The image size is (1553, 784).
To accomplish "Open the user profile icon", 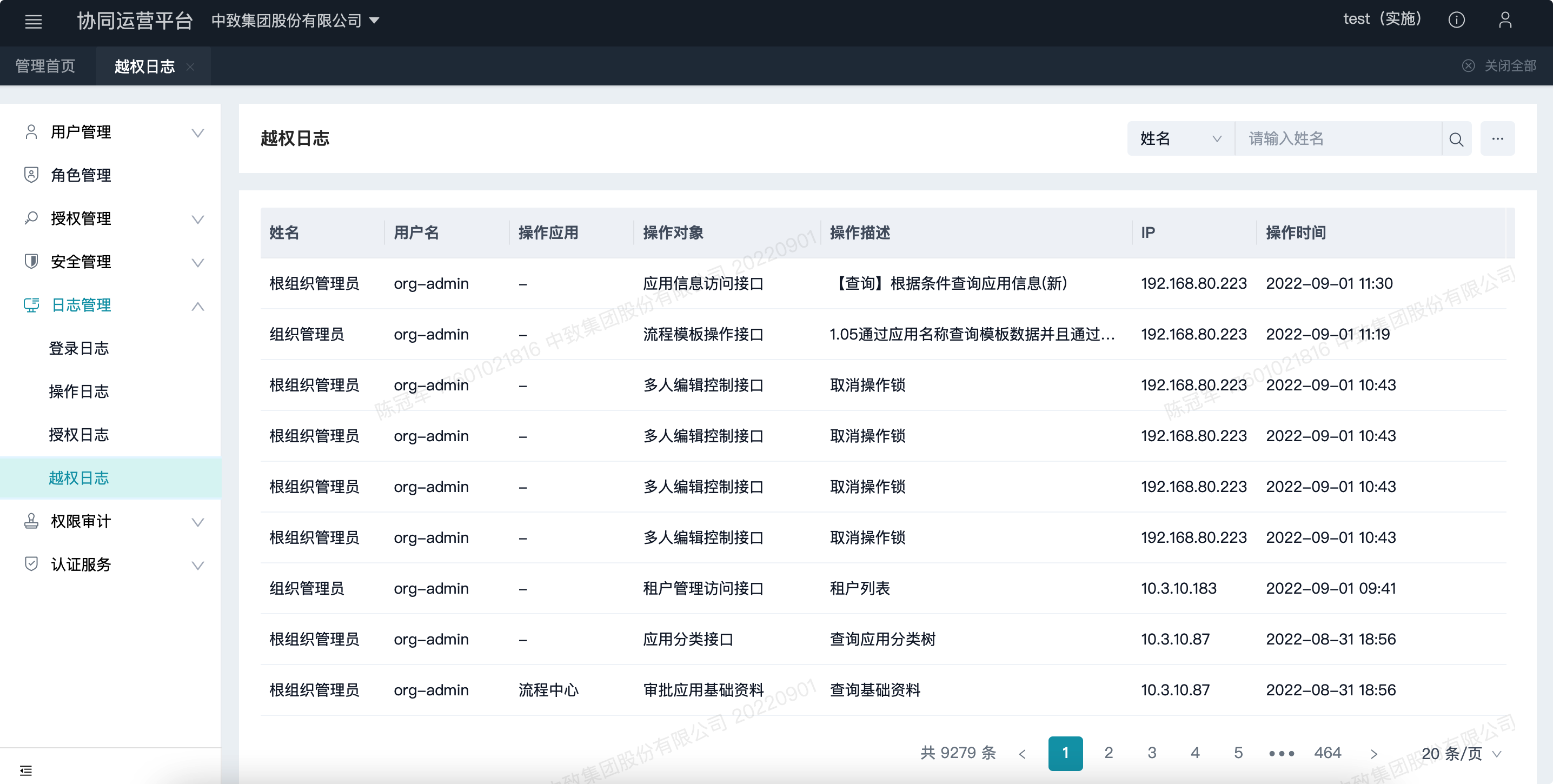I will (x=1505, y=21).
